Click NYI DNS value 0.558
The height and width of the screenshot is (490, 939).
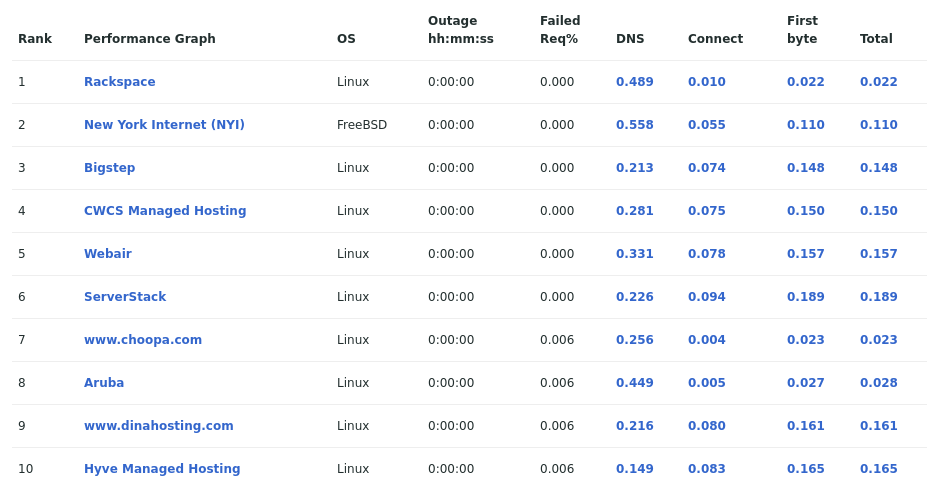pyautogui.click(x=635, y=125)
